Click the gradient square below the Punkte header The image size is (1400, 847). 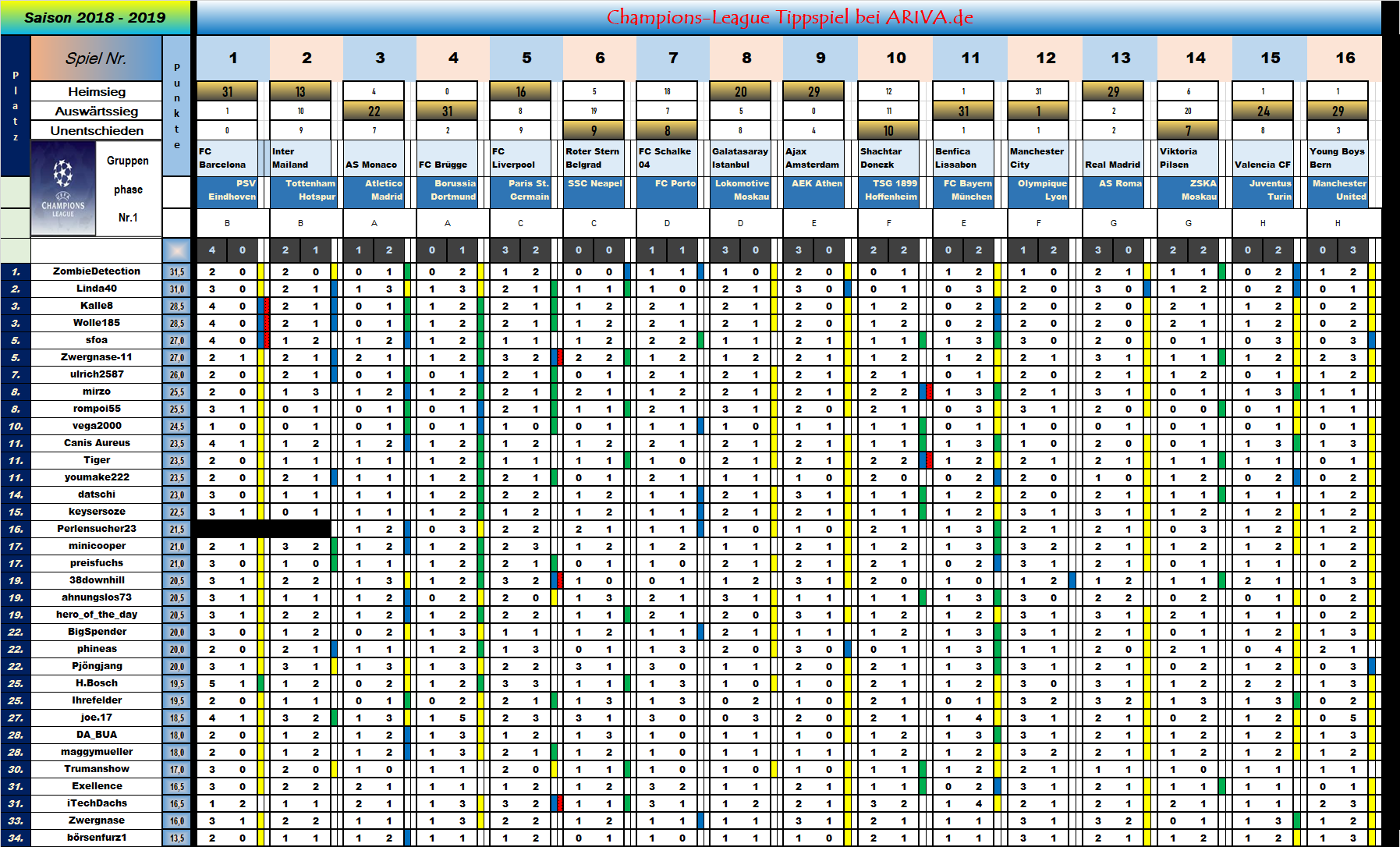[x=177, y=250]
